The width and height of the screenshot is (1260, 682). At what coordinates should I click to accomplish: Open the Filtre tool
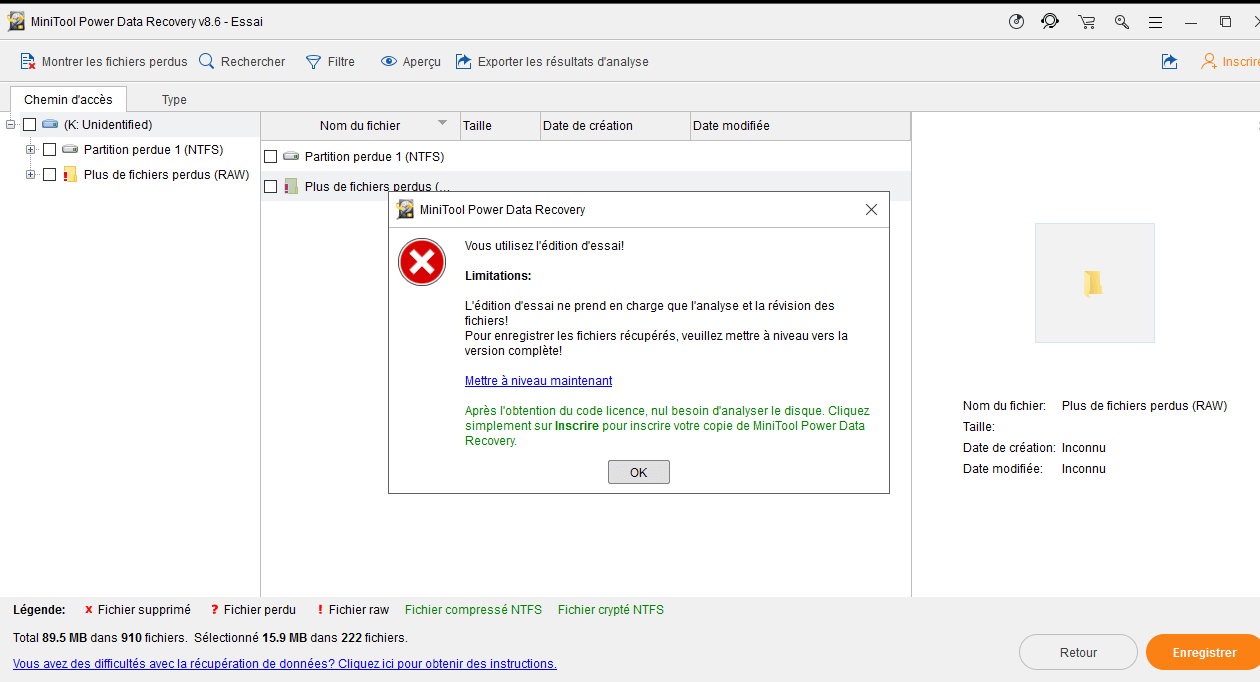(x=330, y=61)
